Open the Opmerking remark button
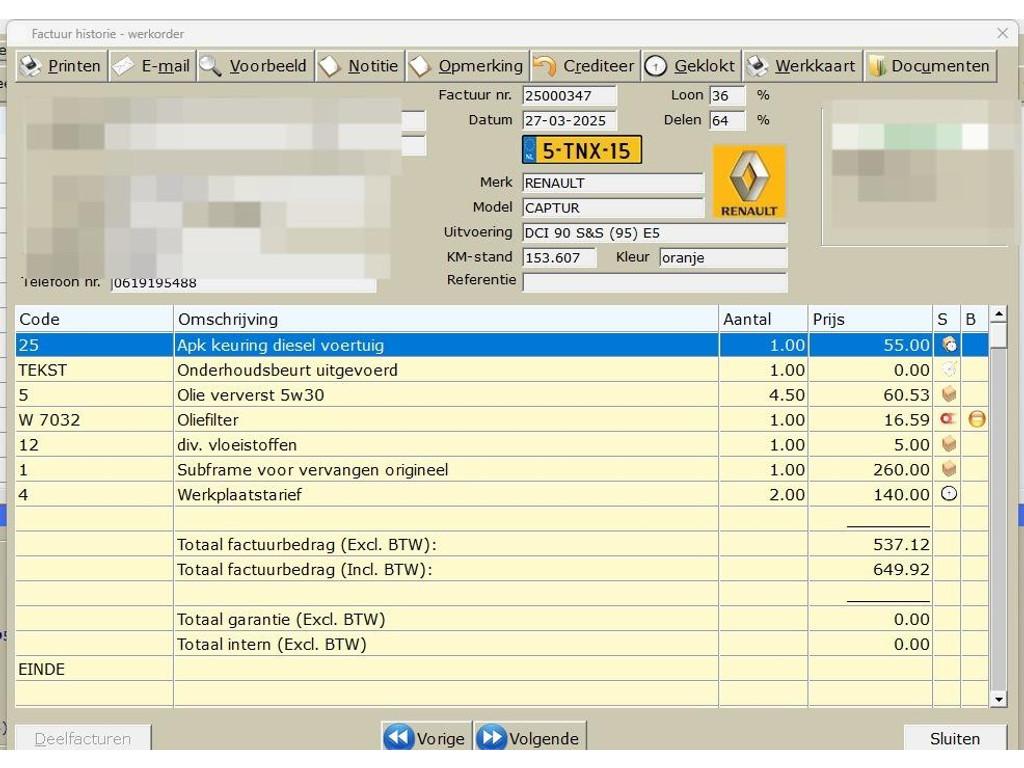This screenshot has height=768, width=1024. (467, 66)
